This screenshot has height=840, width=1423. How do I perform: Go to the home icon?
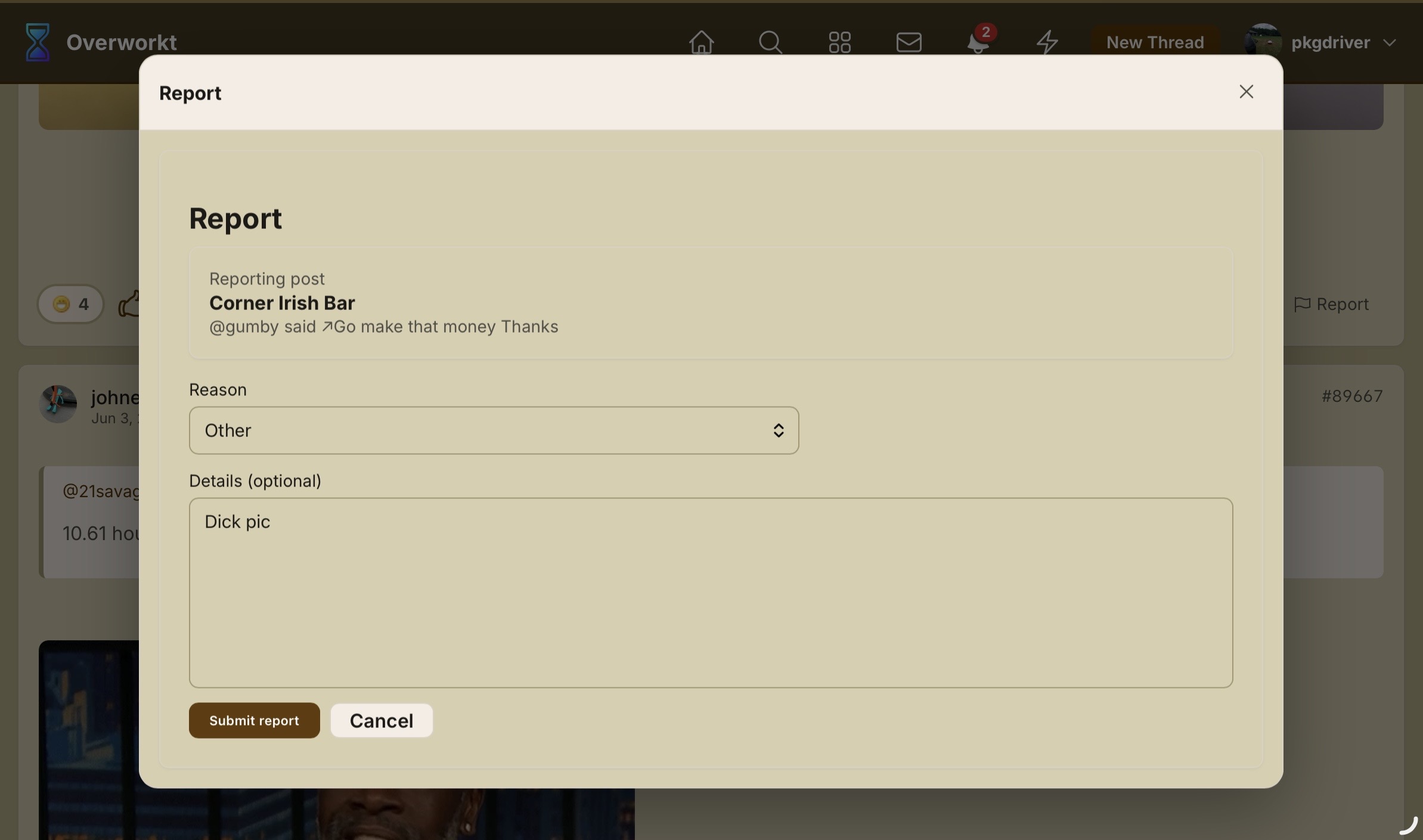tap(701, 42)
